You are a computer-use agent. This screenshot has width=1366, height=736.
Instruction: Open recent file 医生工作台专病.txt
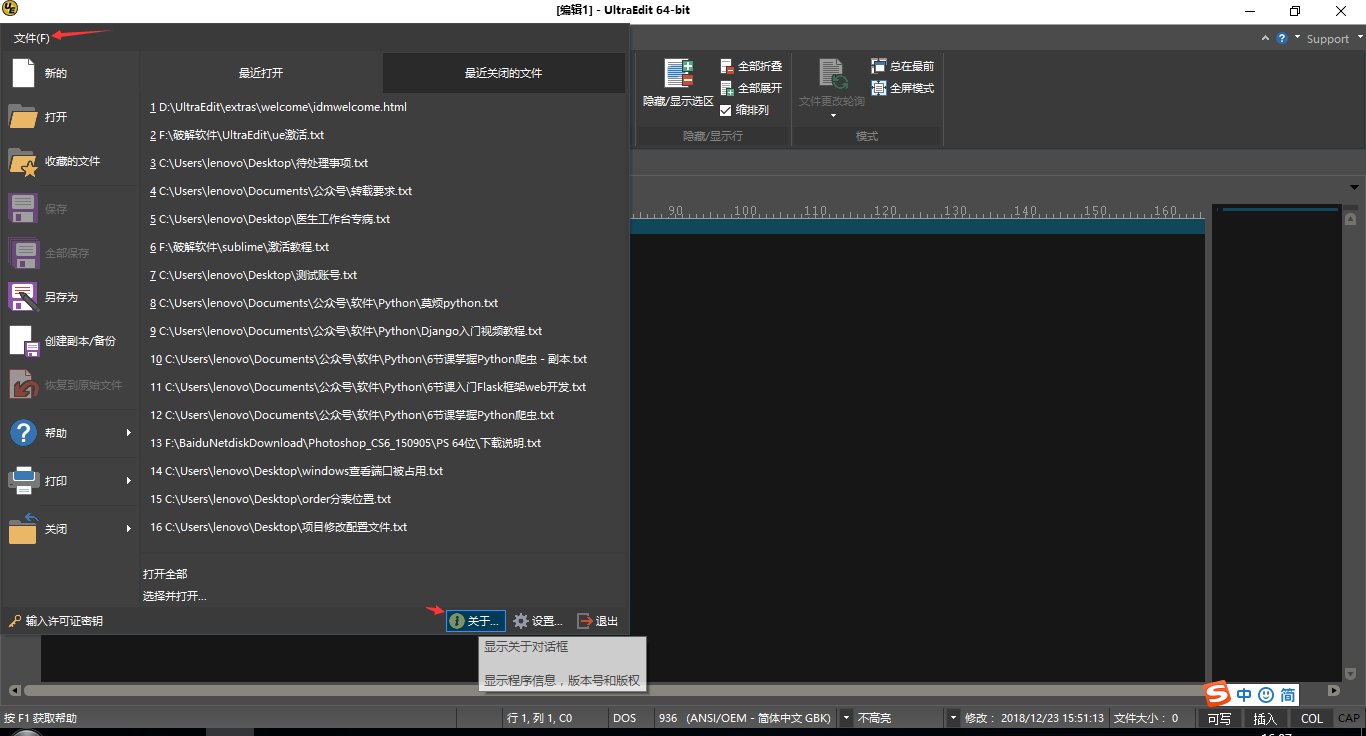[x=270, y=219]
